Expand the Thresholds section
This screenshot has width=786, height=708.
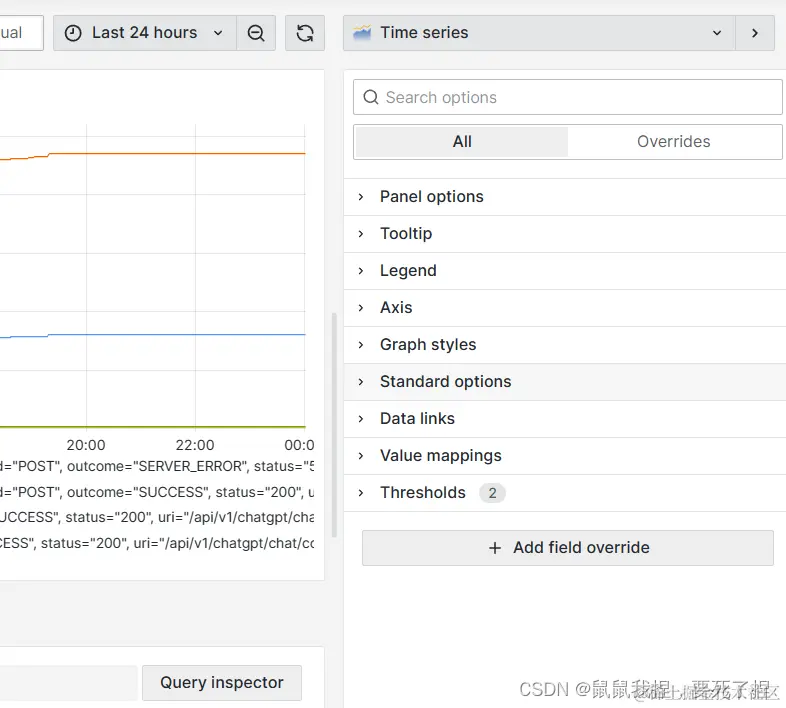click(564, 493)
